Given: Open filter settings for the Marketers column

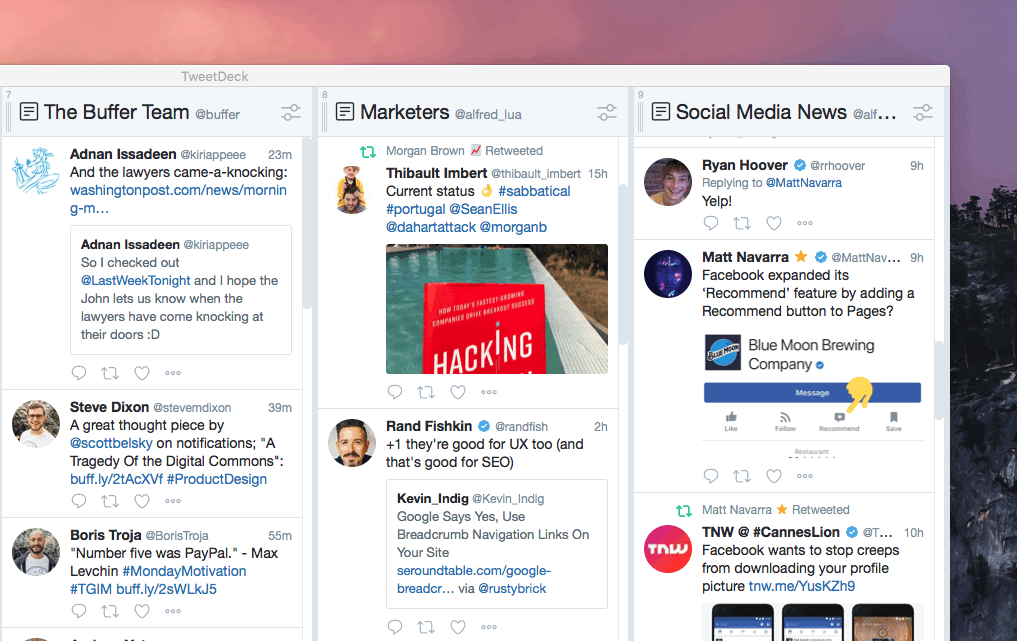Looking at the screenshot, I should pos(607,113).
